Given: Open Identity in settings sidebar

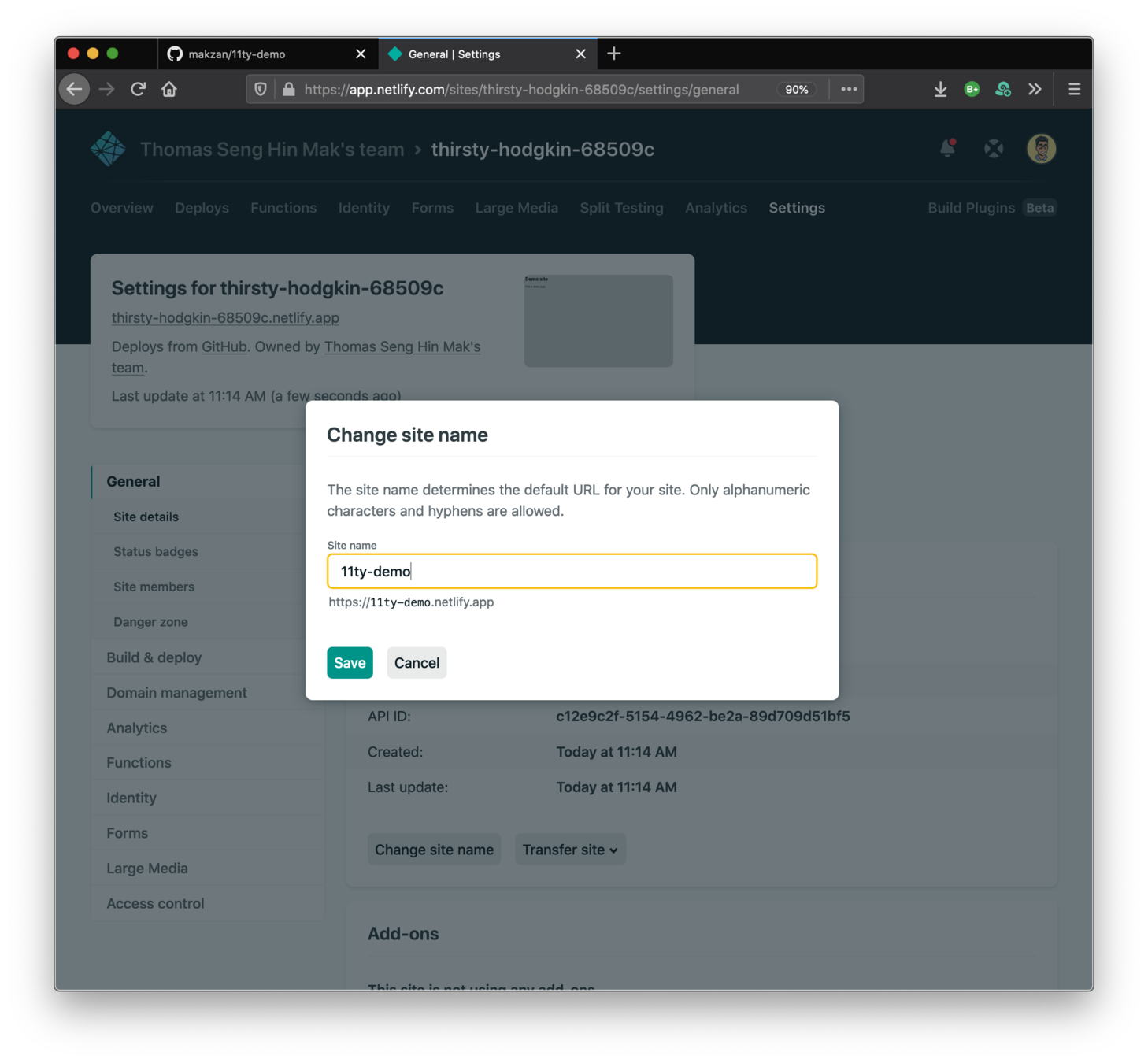Looking at the screenshot, I should [x=131, y=798].
